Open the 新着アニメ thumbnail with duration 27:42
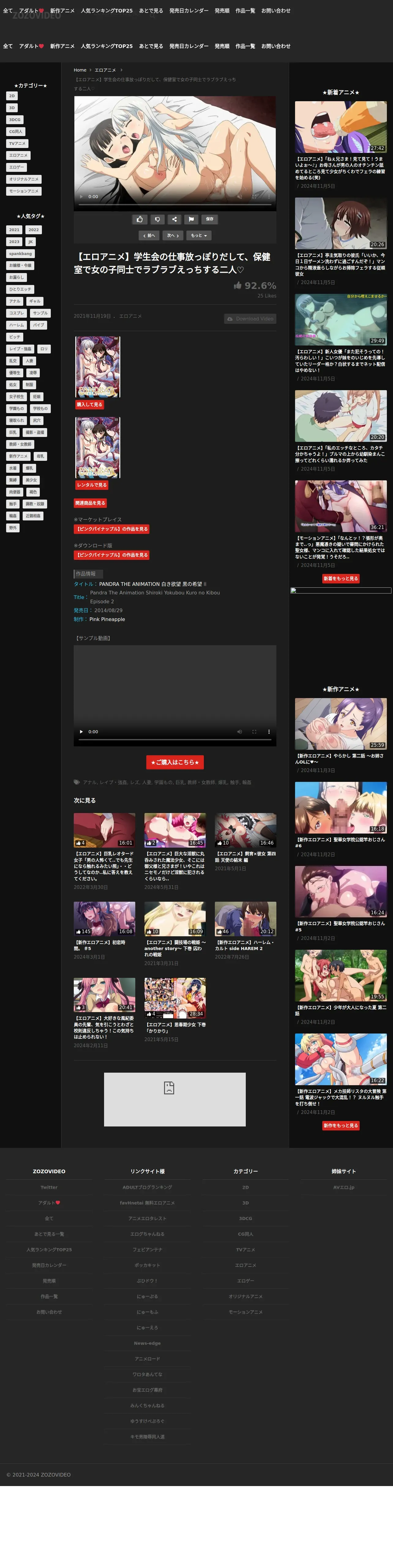This screenshot has height=1568, width=393. [341, 127]
